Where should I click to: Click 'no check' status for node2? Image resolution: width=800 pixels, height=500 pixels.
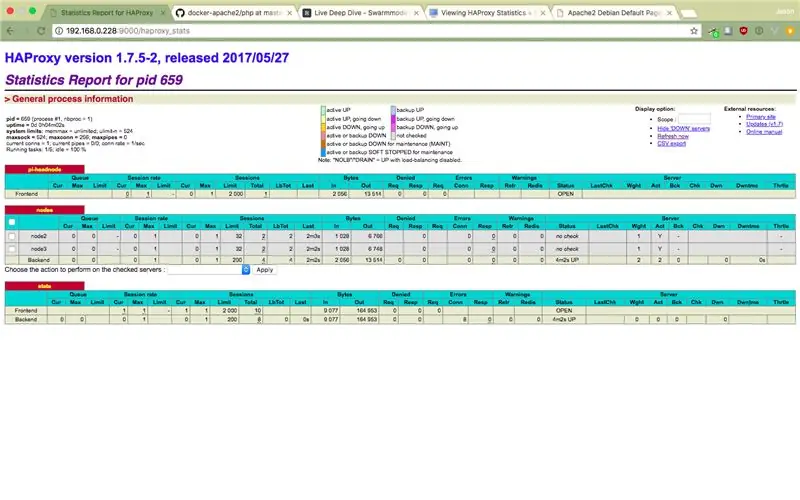tap(567, 236)
